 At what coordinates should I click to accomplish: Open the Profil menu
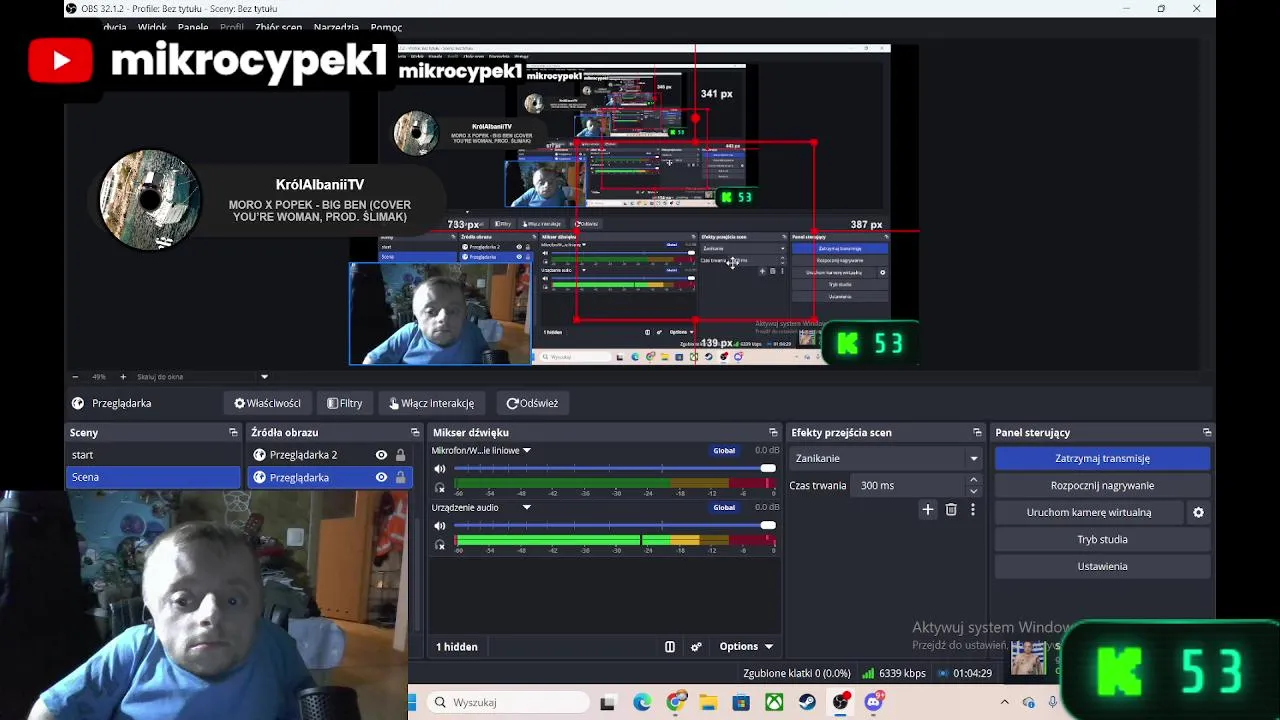pyautogui.click(x=232, y=28)
